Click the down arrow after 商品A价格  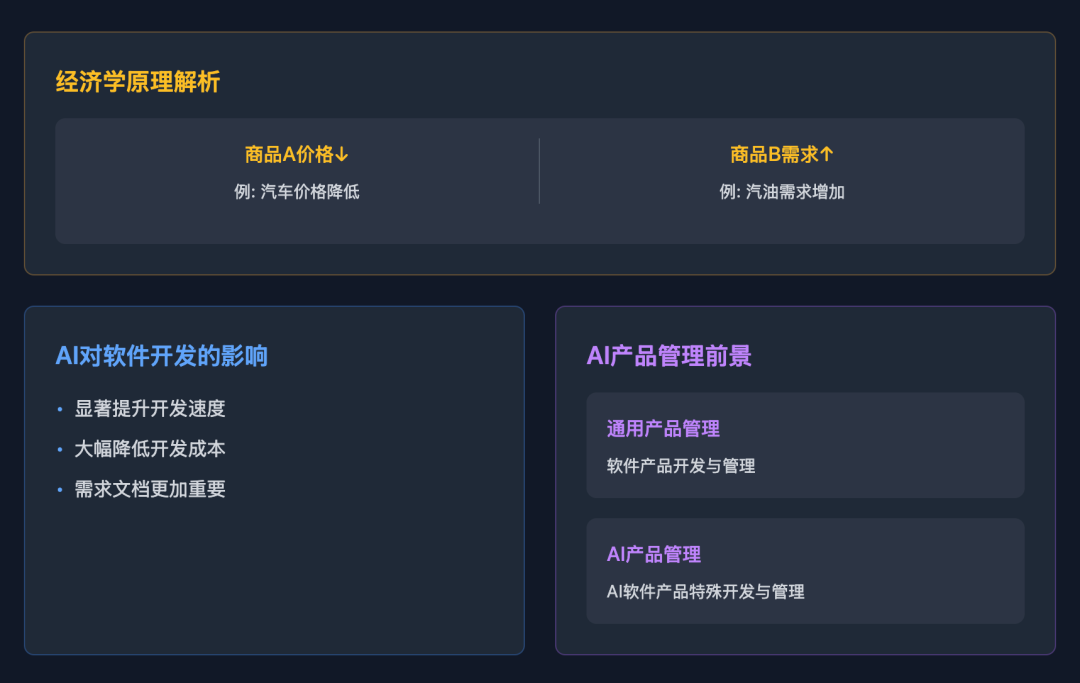(342, 155)
